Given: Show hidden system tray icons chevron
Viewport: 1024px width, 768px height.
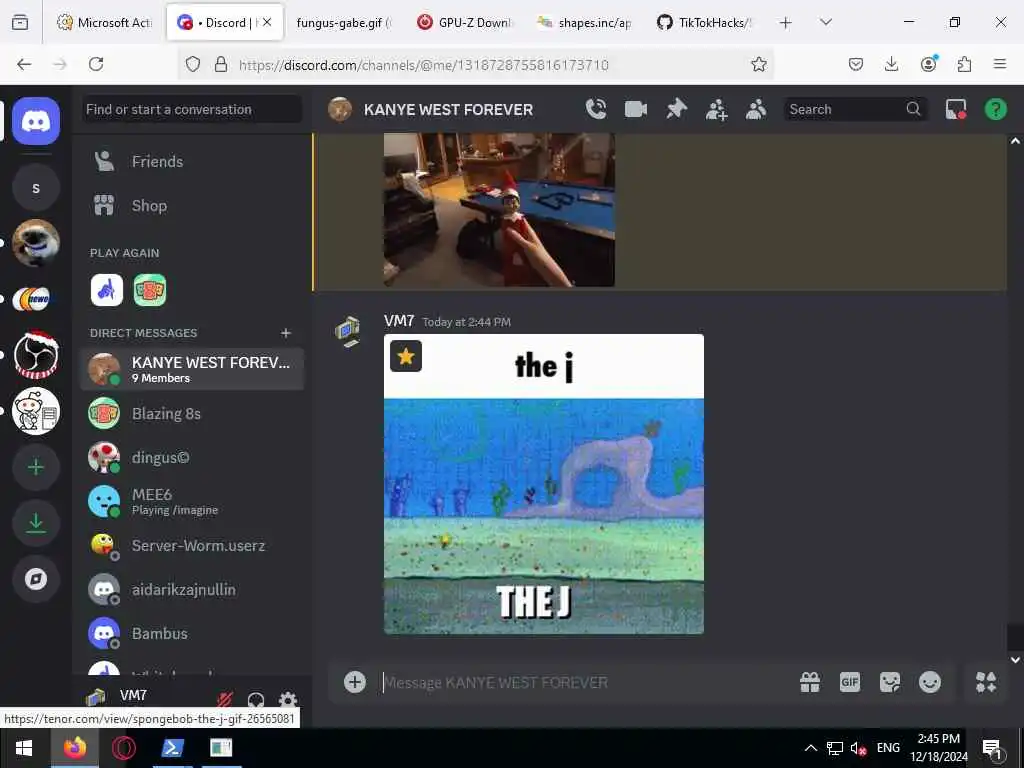Looking at the screenshot, I should pyautogui.click(x=810, y=748).
